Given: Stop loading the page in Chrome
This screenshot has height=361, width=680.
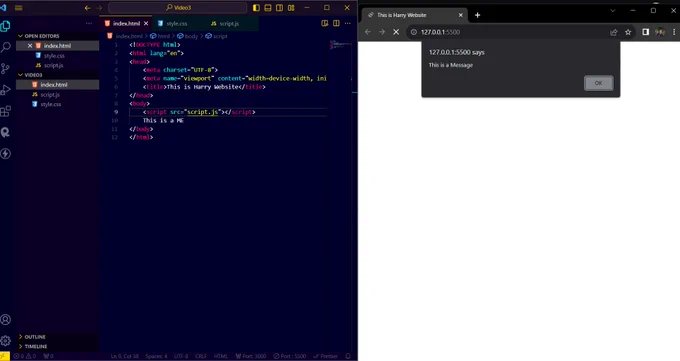Looking at the screenshot, I should click(396, 32).
